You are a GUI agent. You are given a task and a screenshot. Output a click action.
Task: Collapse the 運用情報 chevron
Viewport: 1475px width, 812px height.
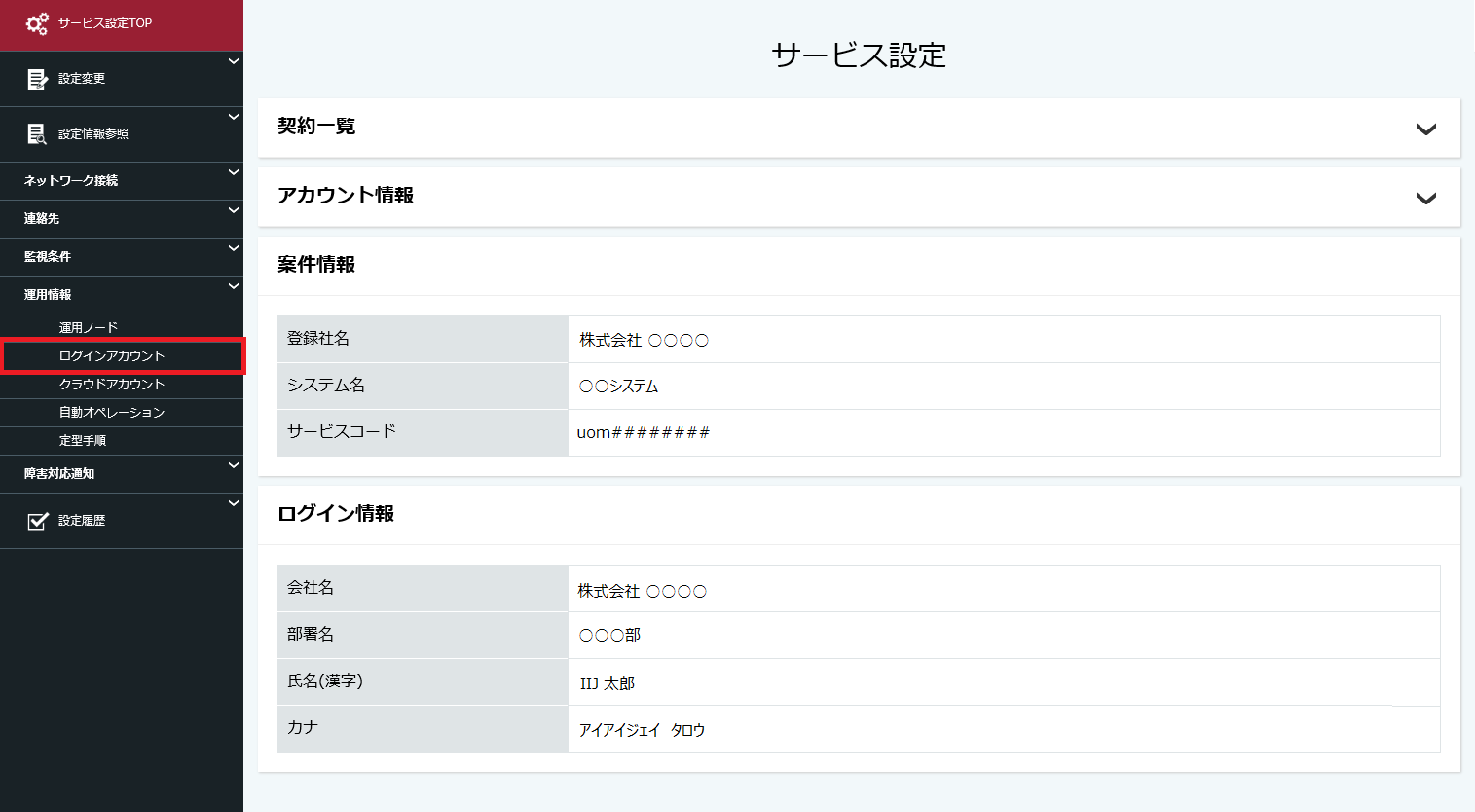(234, 286)
